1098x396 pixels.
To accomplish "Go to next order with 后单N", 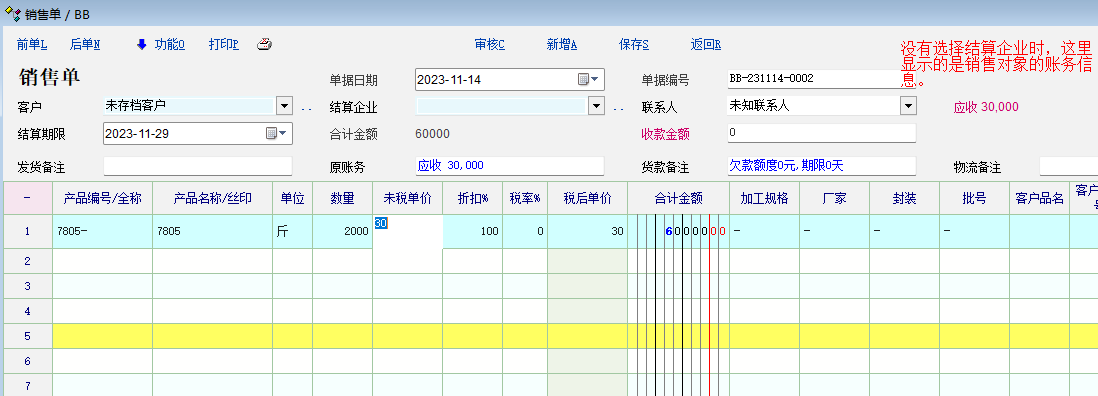I will click(x=85, y=44).
